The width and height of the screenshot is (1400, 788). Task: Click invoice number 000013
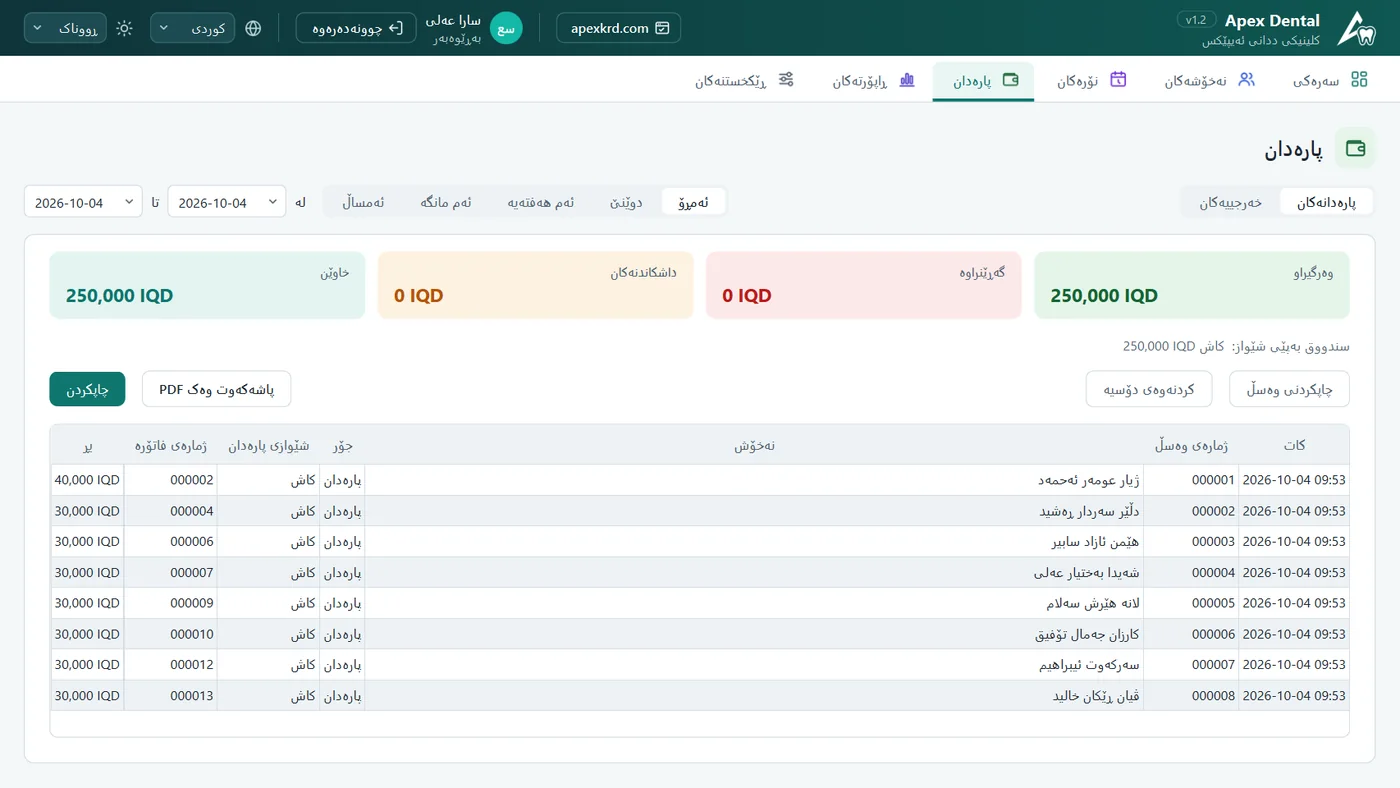[192, 696]
